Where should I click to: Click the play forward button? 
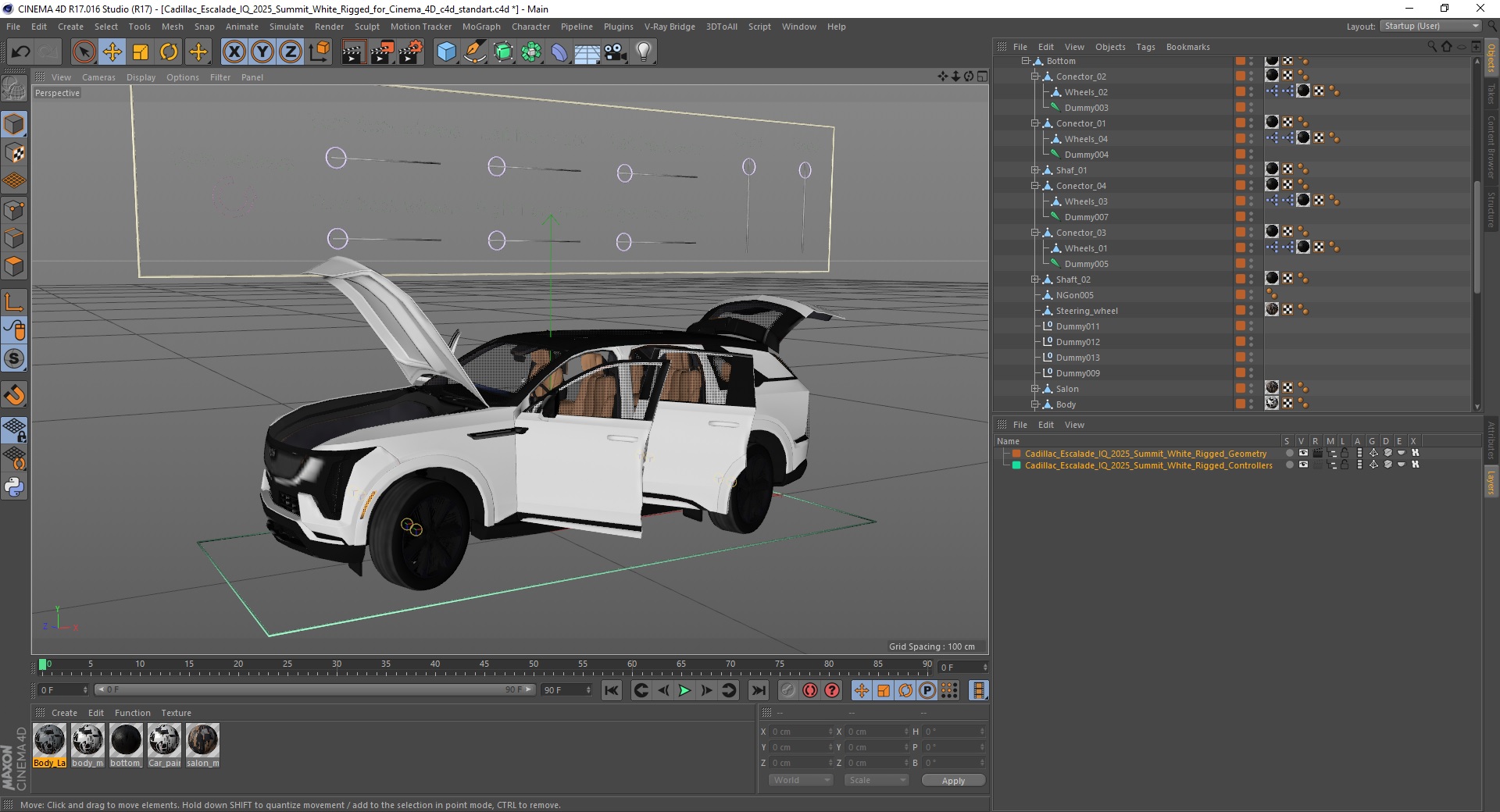pyautogui.click(x=684, y=690)
